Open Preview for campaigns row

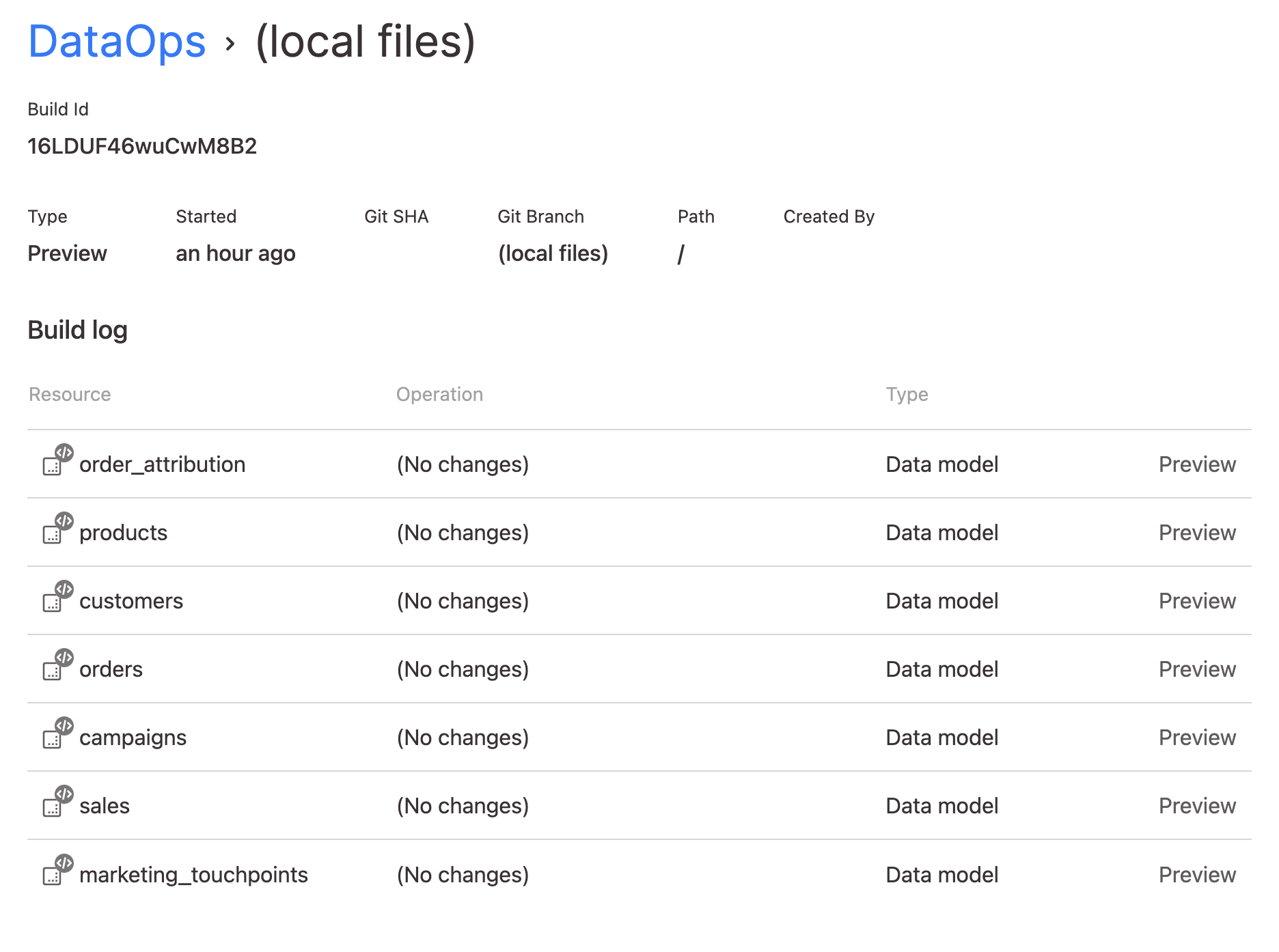click(x=1197, y=738)
